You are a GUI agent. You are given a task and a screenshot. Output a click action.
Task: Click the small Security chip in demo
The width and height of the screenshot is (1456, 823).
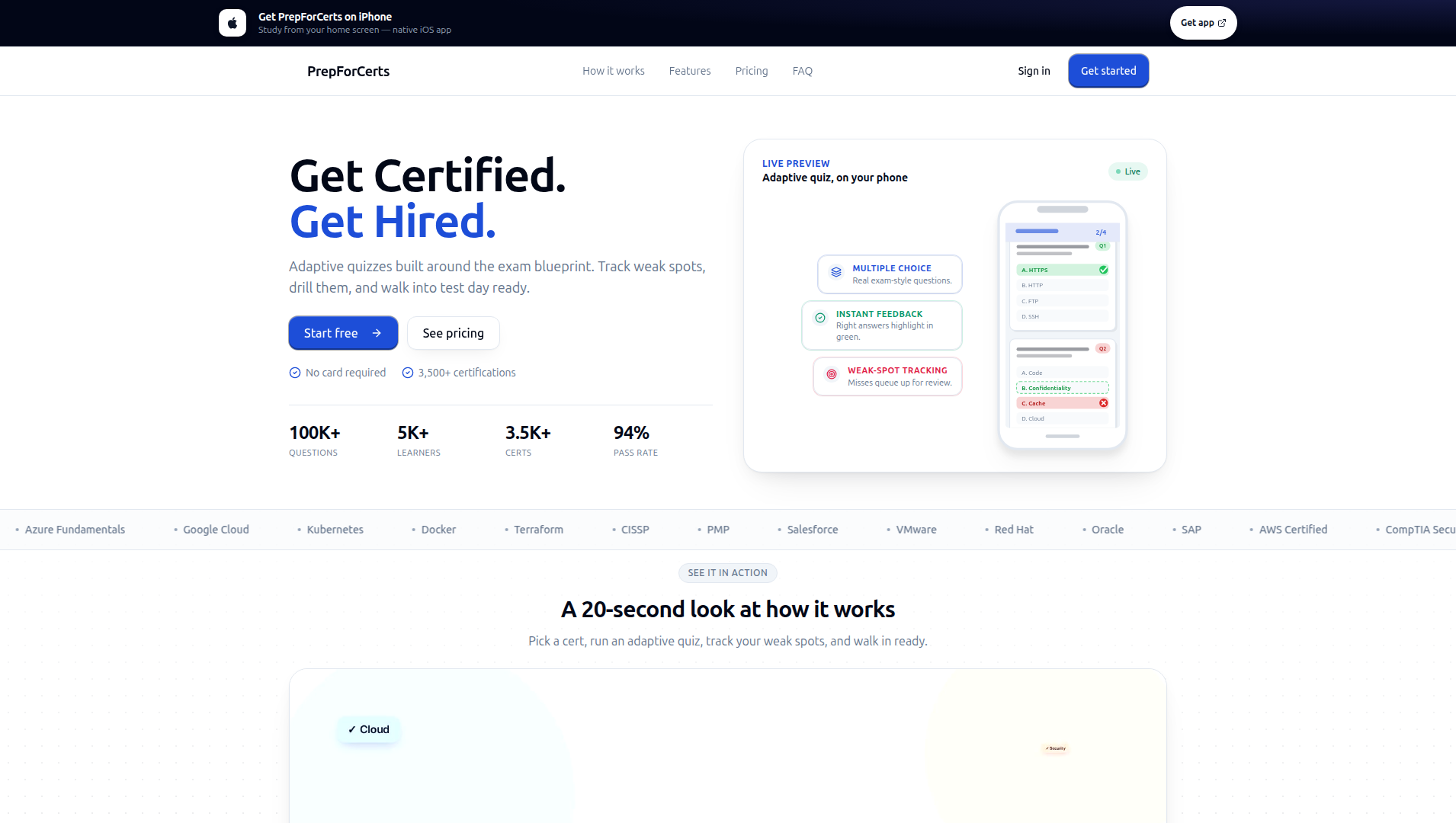pos(1056,748)
